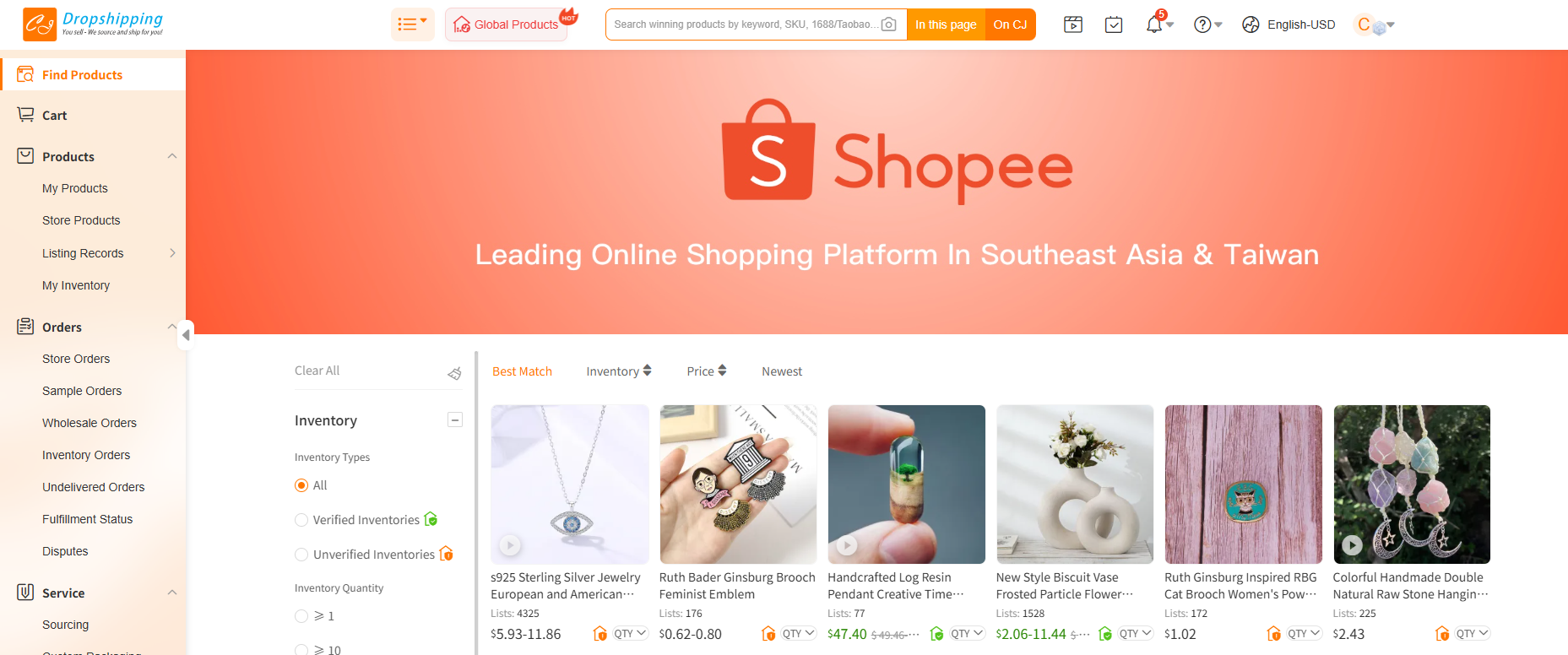Open the notifications bell icon

1153,24
